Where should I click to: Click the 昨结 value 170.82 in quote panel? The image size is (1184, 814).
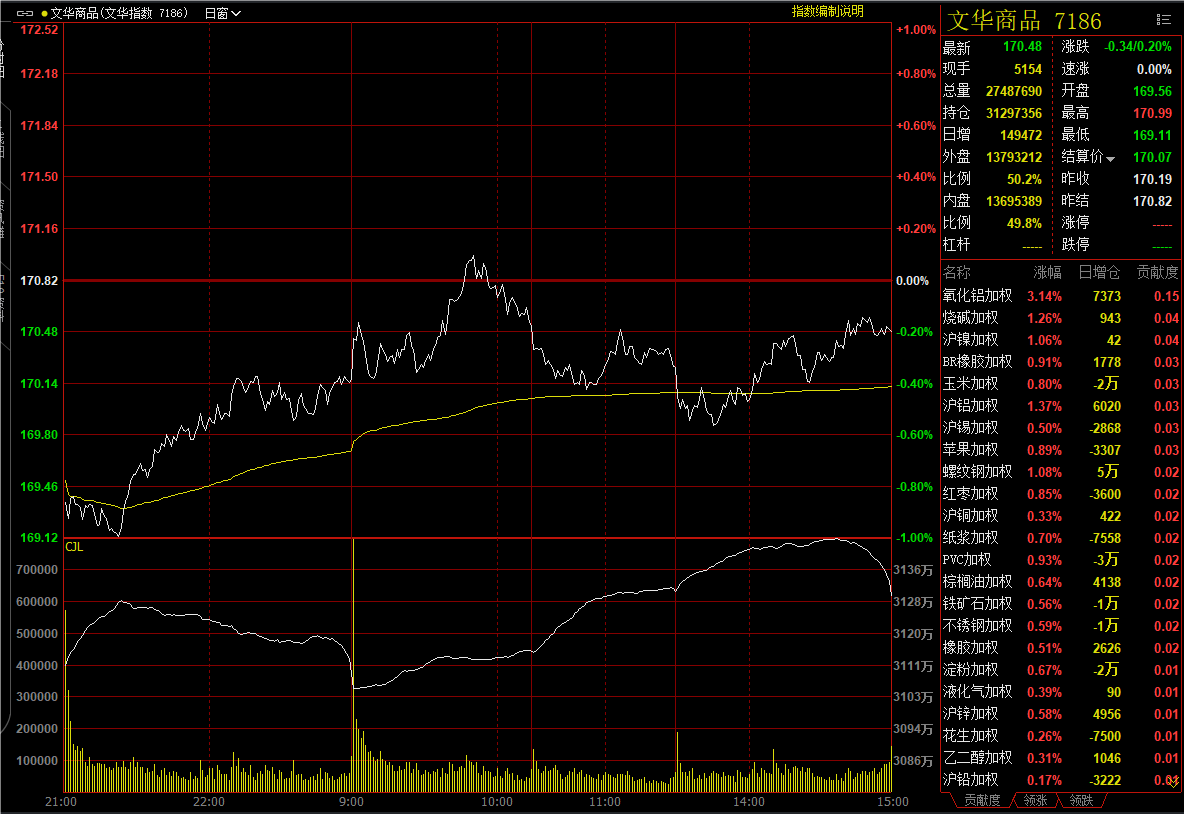click(1152, 202)
